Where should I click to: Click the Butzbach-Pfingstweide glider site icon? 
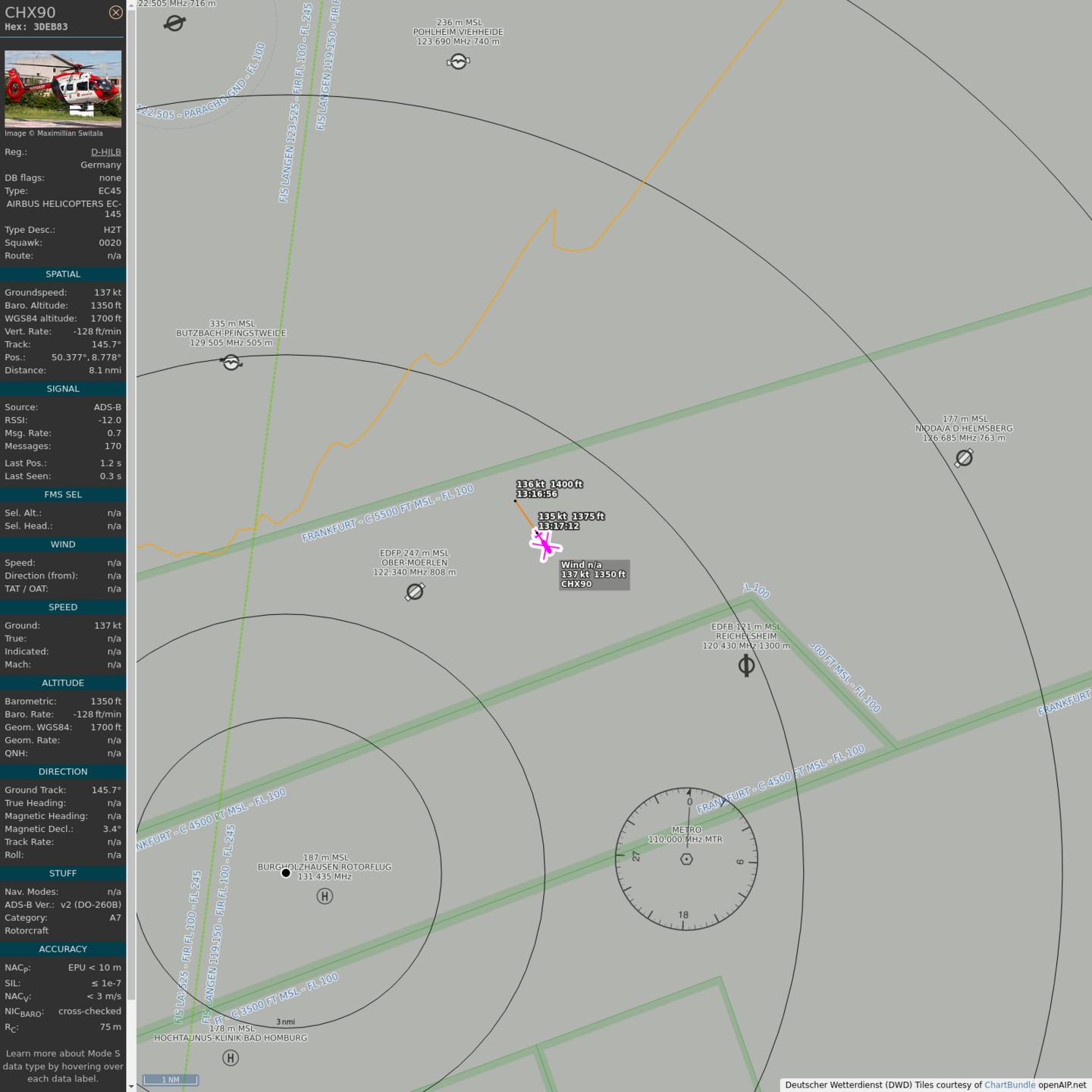point(231,362)
